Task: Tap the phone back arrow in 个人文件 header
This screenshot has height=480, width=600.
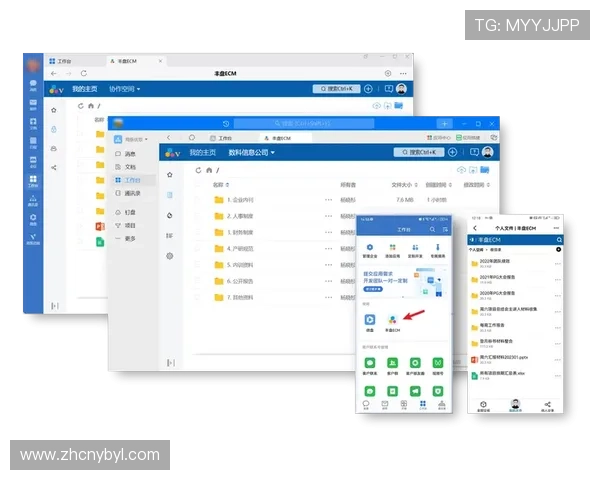Action: pos(474,228)
